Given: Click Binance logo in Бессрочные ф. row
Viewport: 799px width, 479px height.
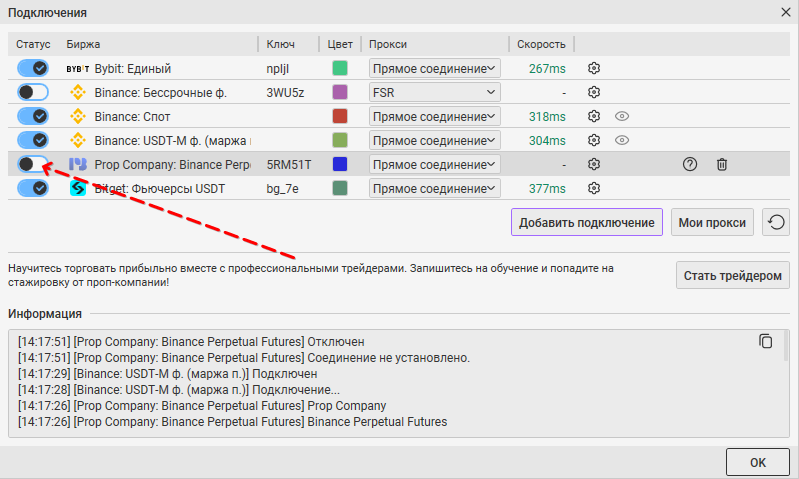Looking at the screenshot, I should click(x=77, y=92).
